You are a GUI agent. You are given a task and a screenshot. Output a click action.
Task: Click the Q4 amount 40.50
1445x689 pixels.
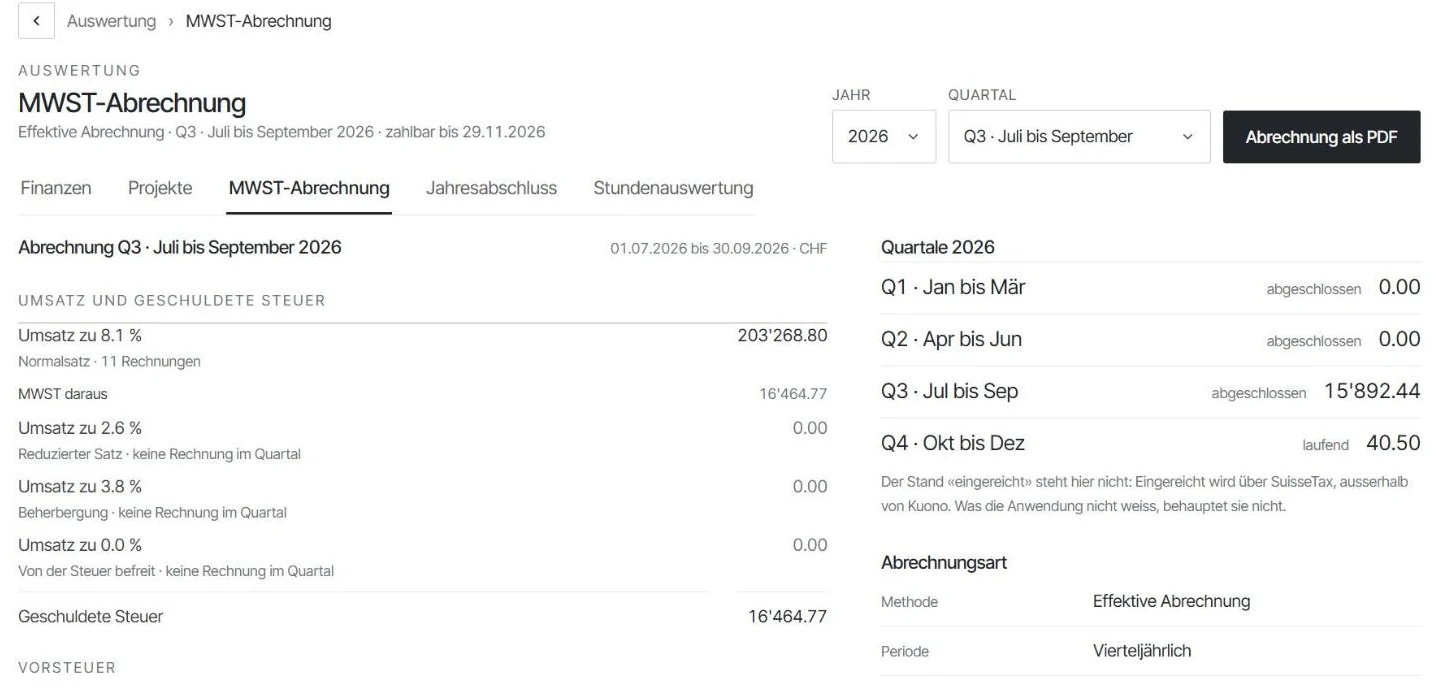click(x=1393, y=443)
